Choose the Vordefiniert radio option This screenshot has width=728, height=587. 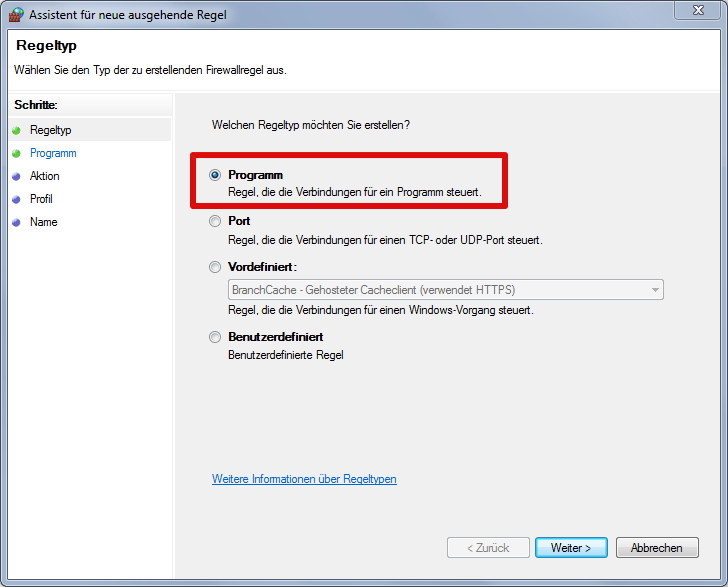click(215, 267)
